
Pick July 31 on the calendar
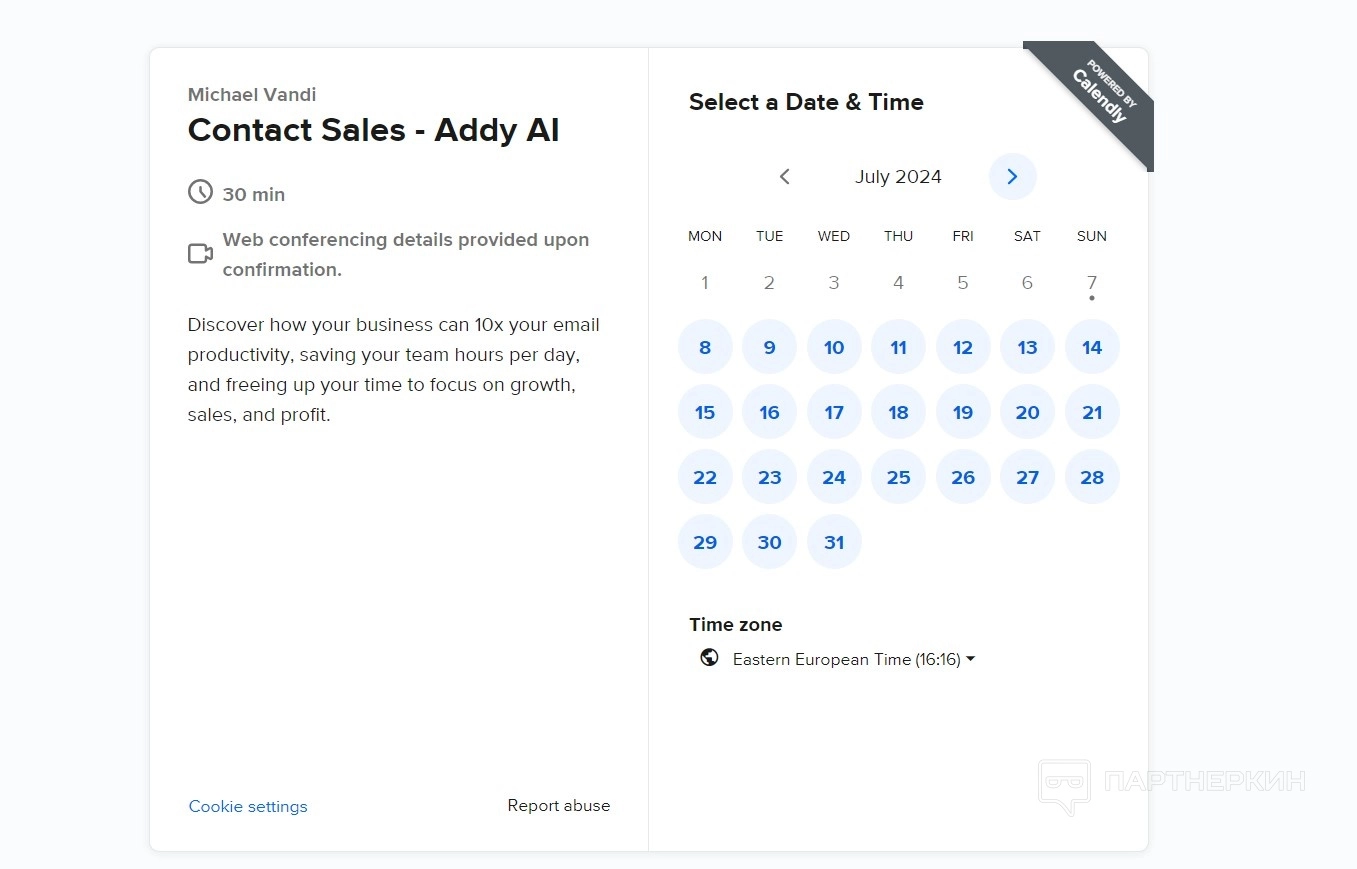click(x=834, y=543)
